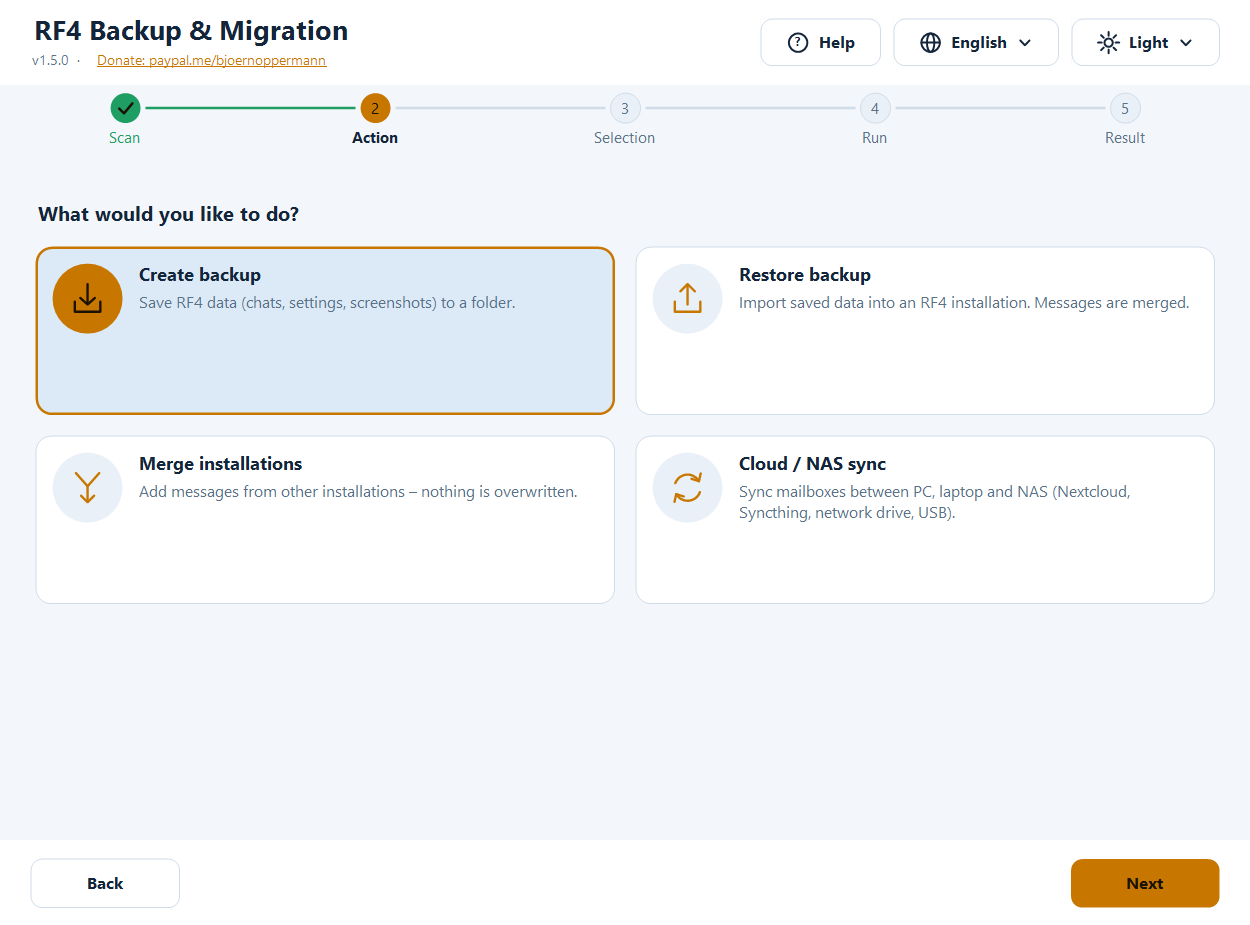Choose the "Restore backup" title
This screenshot has width=1250, height=925.
805,275
